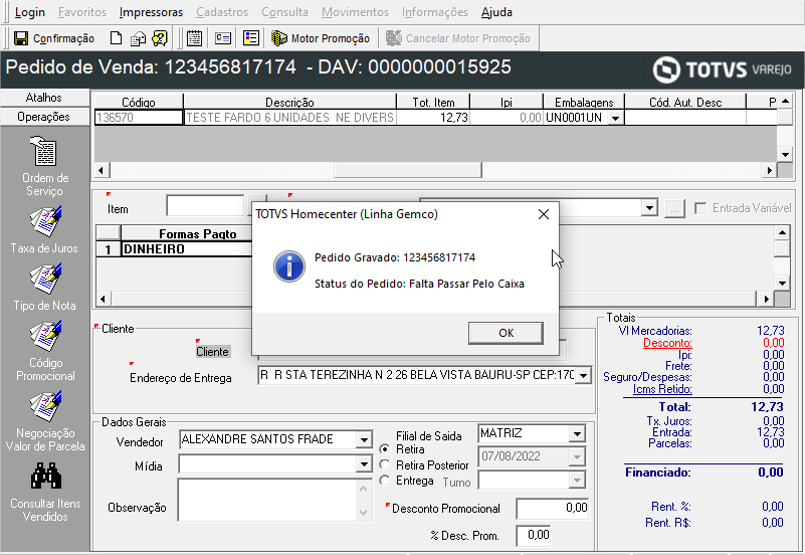
Task: Click the Desconto Promocional field
Action: tap(552, 508)
